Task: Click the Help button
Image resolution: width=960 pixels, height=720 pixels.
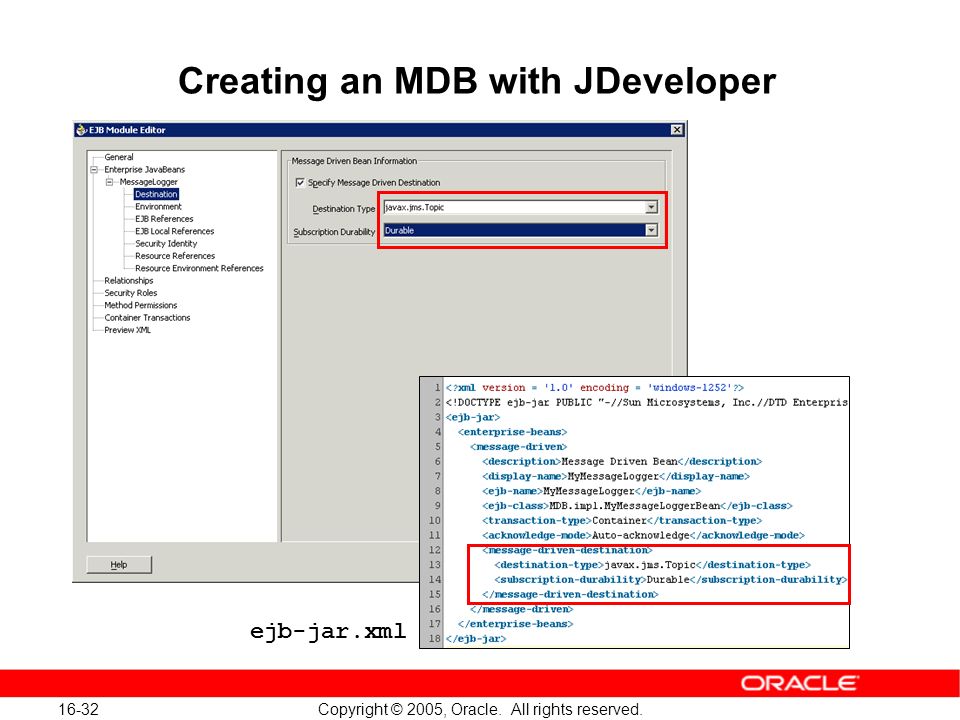Action: coord(119,564)
